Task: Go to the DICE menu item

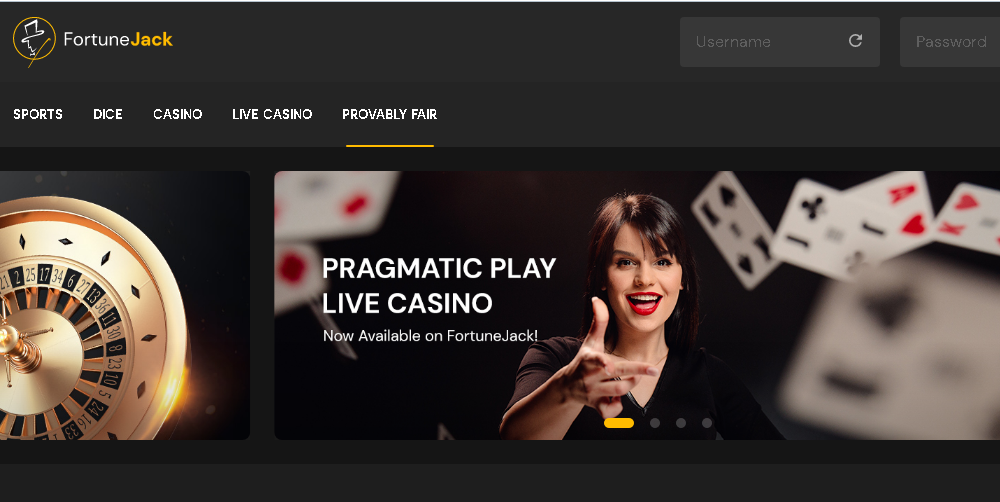Action: [x=108, y=114]
